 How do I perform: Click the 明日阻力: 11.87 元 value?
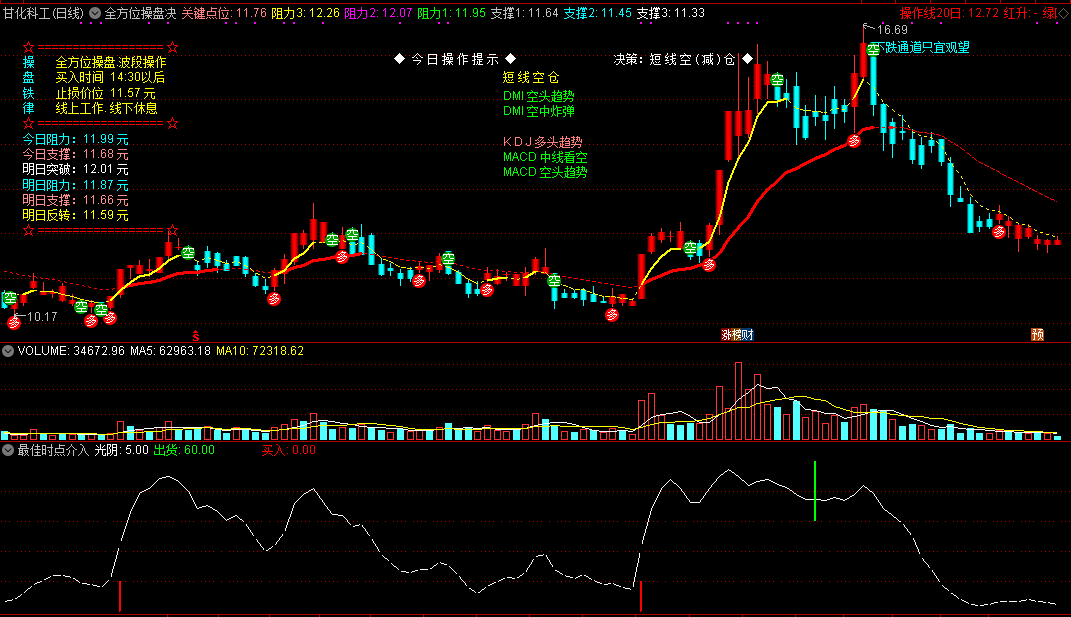click(75, 185)
